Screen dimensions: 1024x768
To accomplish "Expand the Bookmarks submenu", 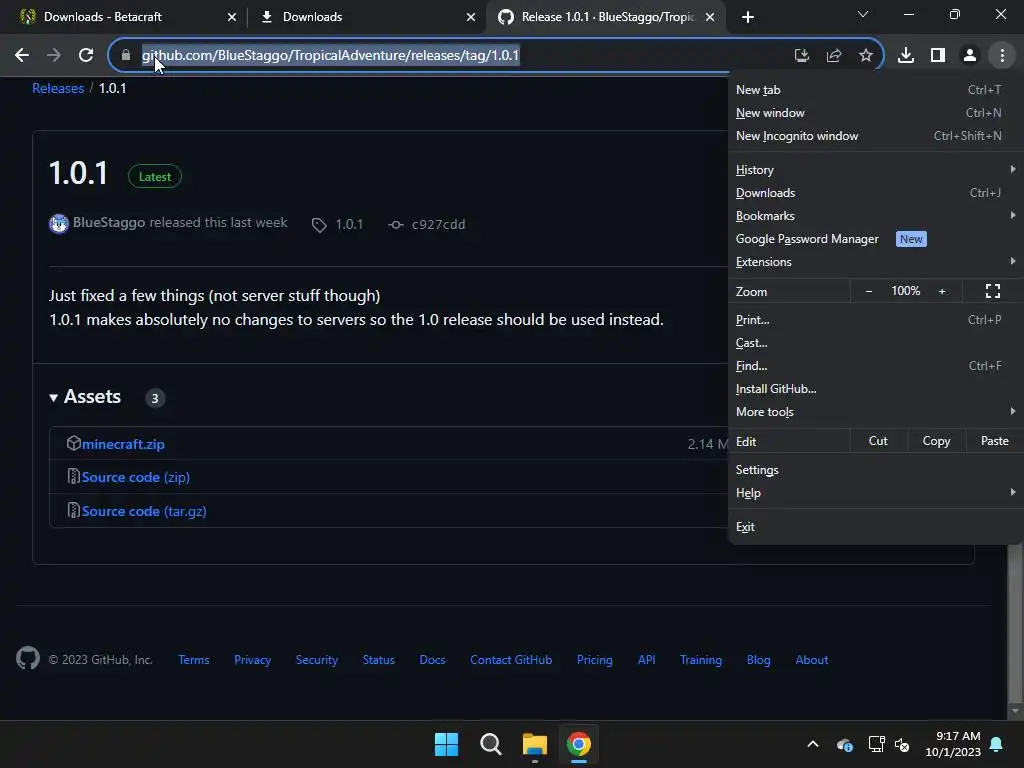I will [x=875, y=216].
